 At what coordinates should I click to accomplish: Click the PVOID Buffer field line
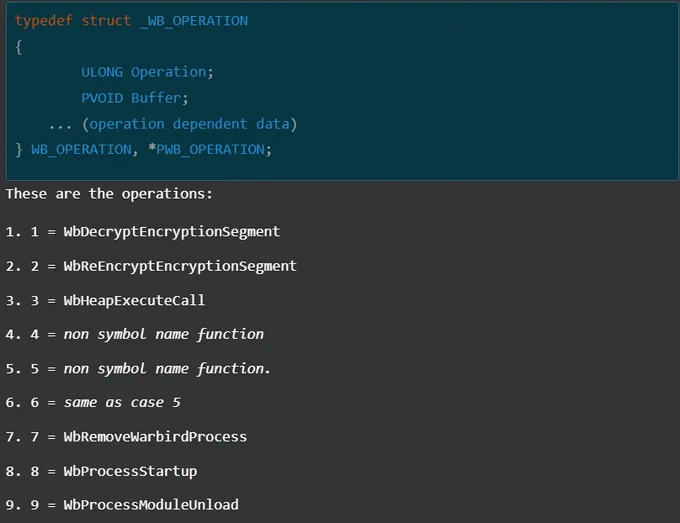coord(135,98)
